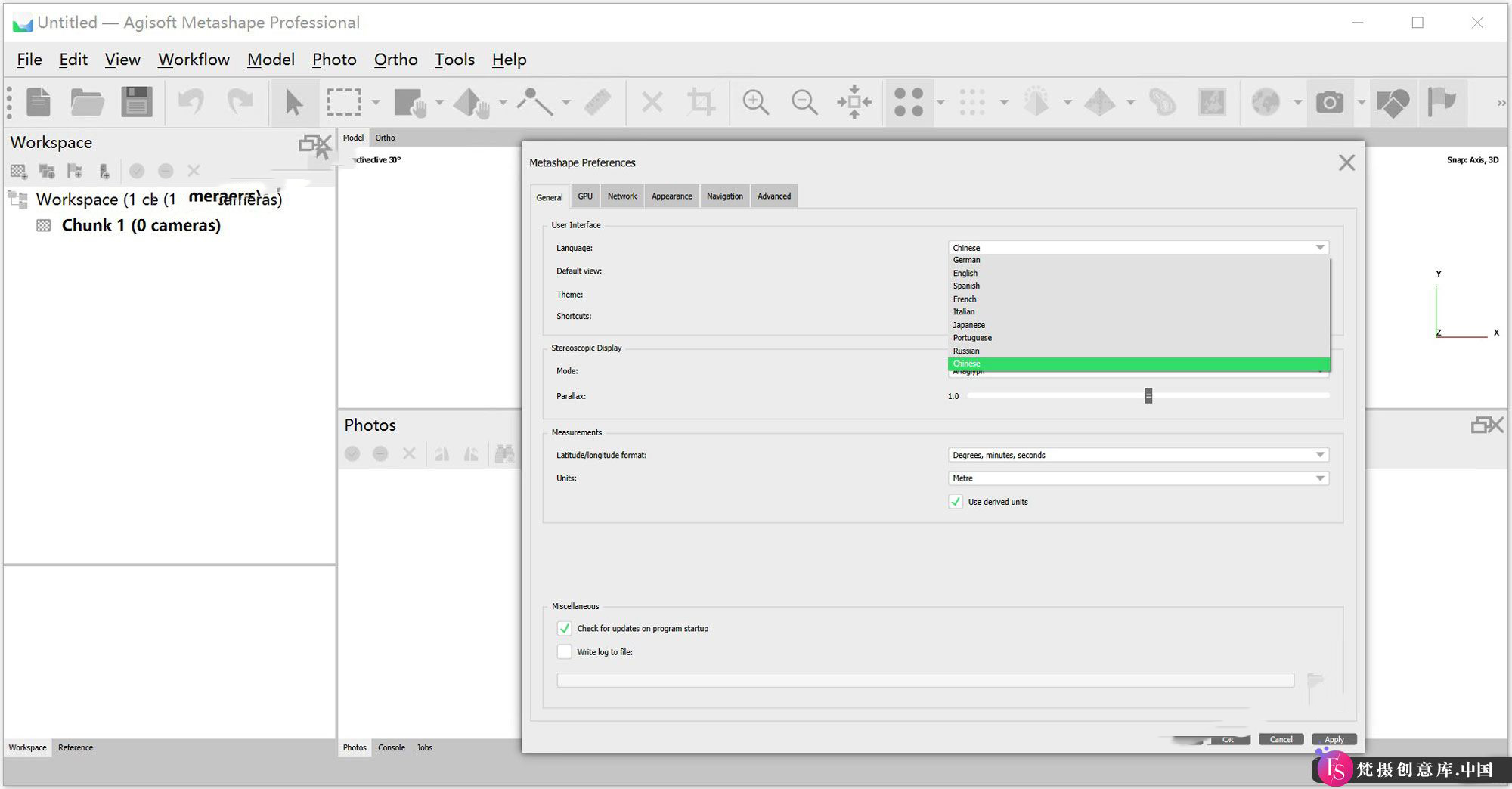Show the point cloud four-dots view icon

tap(909, 102)
